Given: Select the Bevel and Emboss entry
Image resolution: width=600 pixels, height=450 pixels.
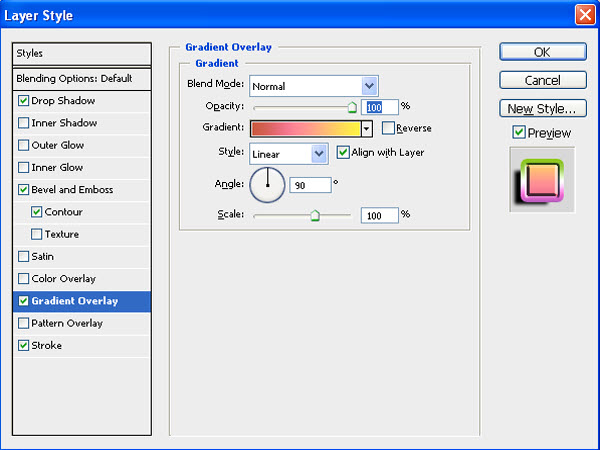Looking at the screenshot, I should [x=71, y=189].
